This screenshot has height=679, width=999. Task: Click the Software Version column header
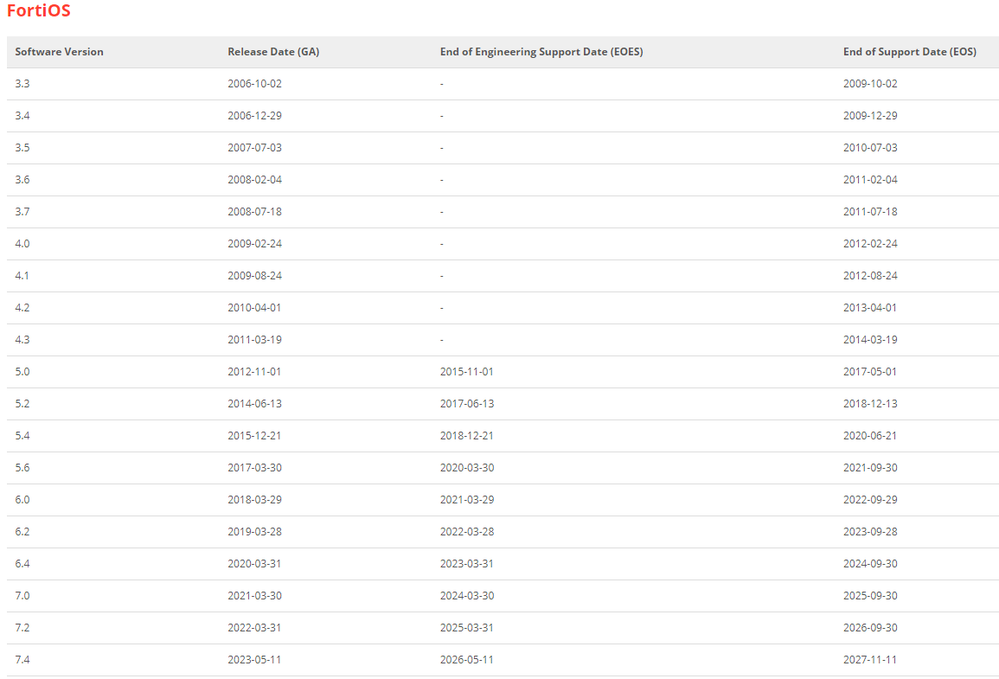coord(59,52)
